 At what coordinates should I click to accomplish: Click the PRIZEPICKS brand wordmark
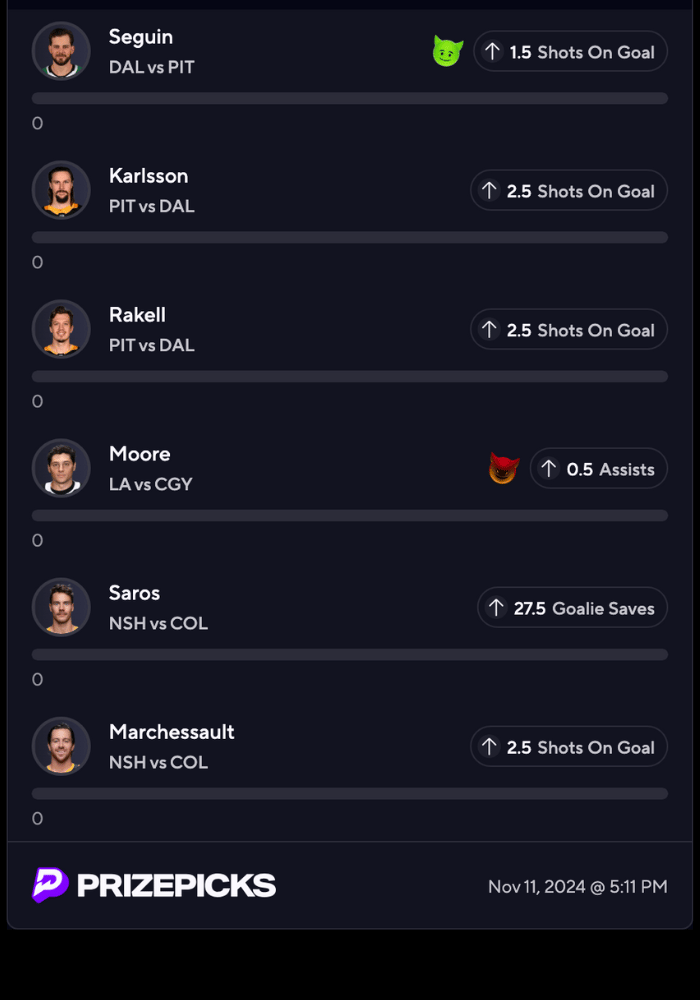[x=176, y=886]
